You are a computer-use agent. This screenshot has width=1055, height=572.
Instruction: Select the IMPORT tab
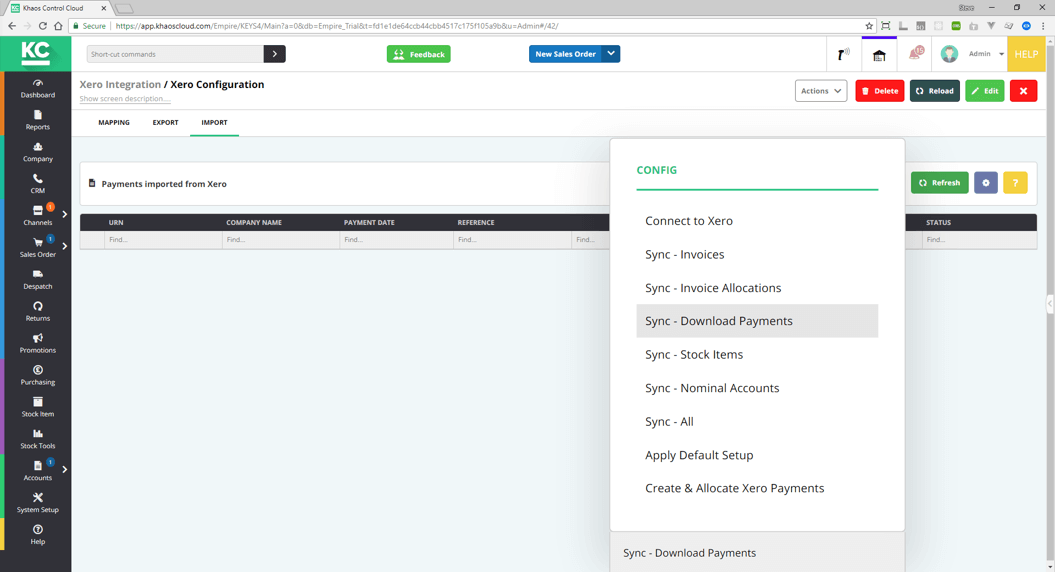(214, 122)
